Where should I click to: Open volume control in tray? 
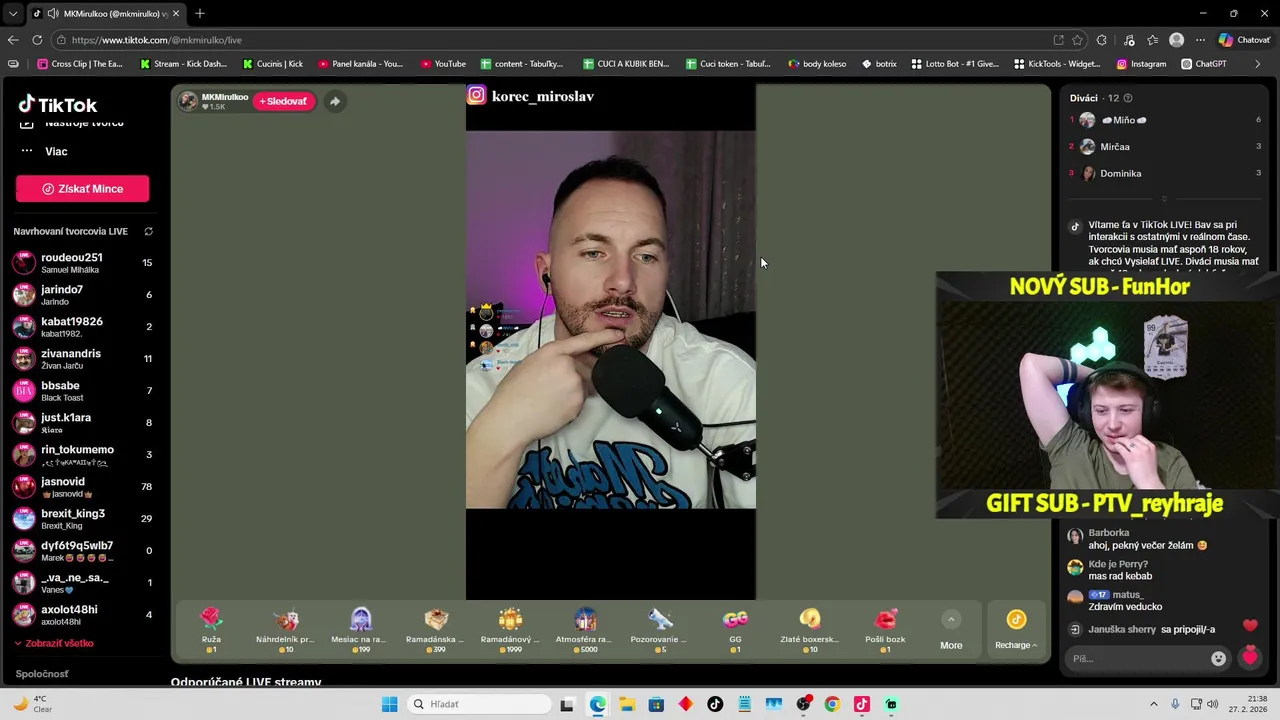(x=1213, y=704)
